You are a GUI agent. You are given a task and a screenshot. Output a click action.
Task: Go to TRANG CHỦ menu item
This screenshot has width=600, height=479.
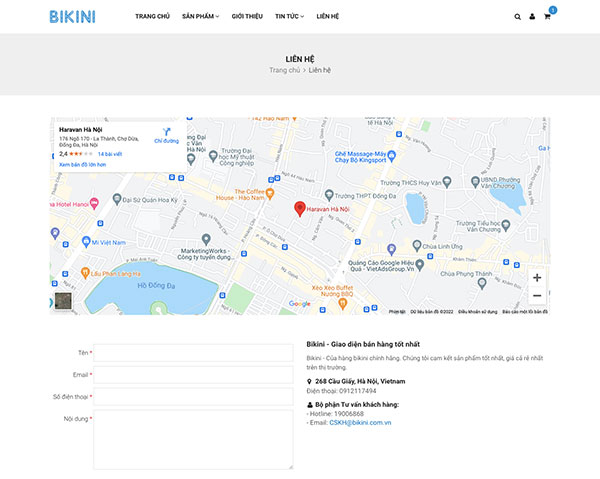click(152, 16)
